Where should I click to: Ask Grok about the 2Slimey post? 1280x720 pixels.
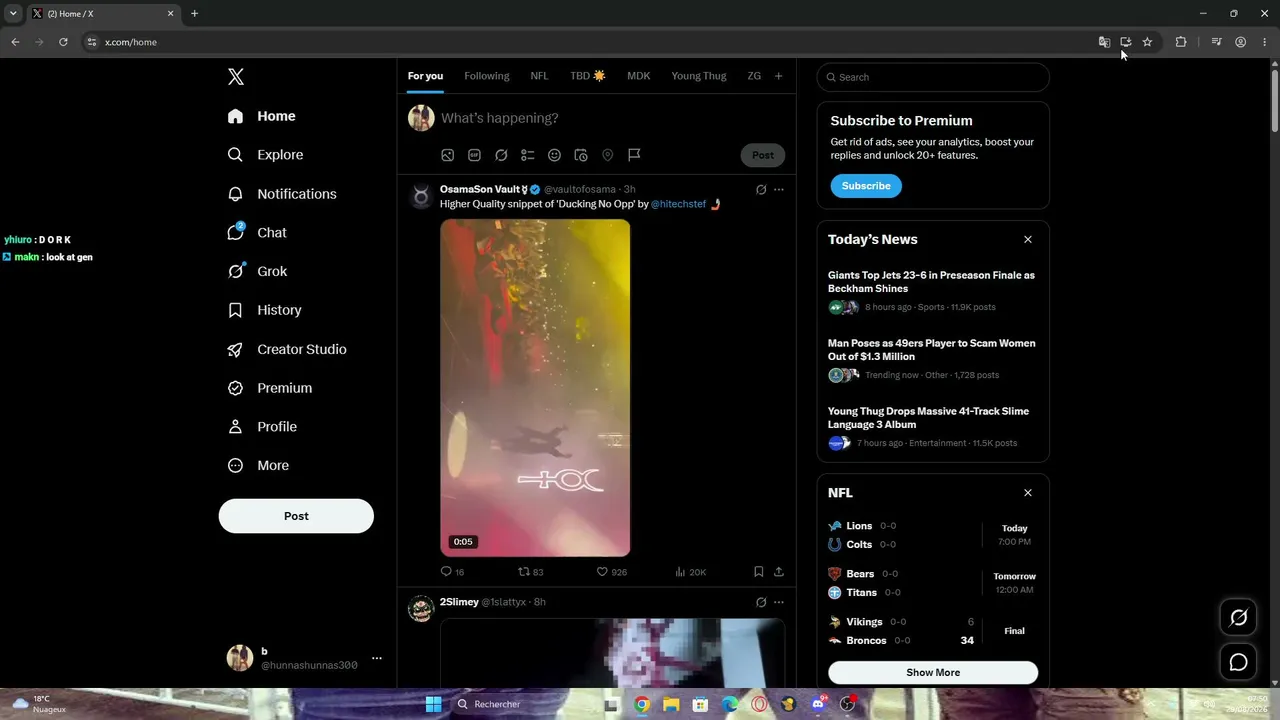(761, 602)
